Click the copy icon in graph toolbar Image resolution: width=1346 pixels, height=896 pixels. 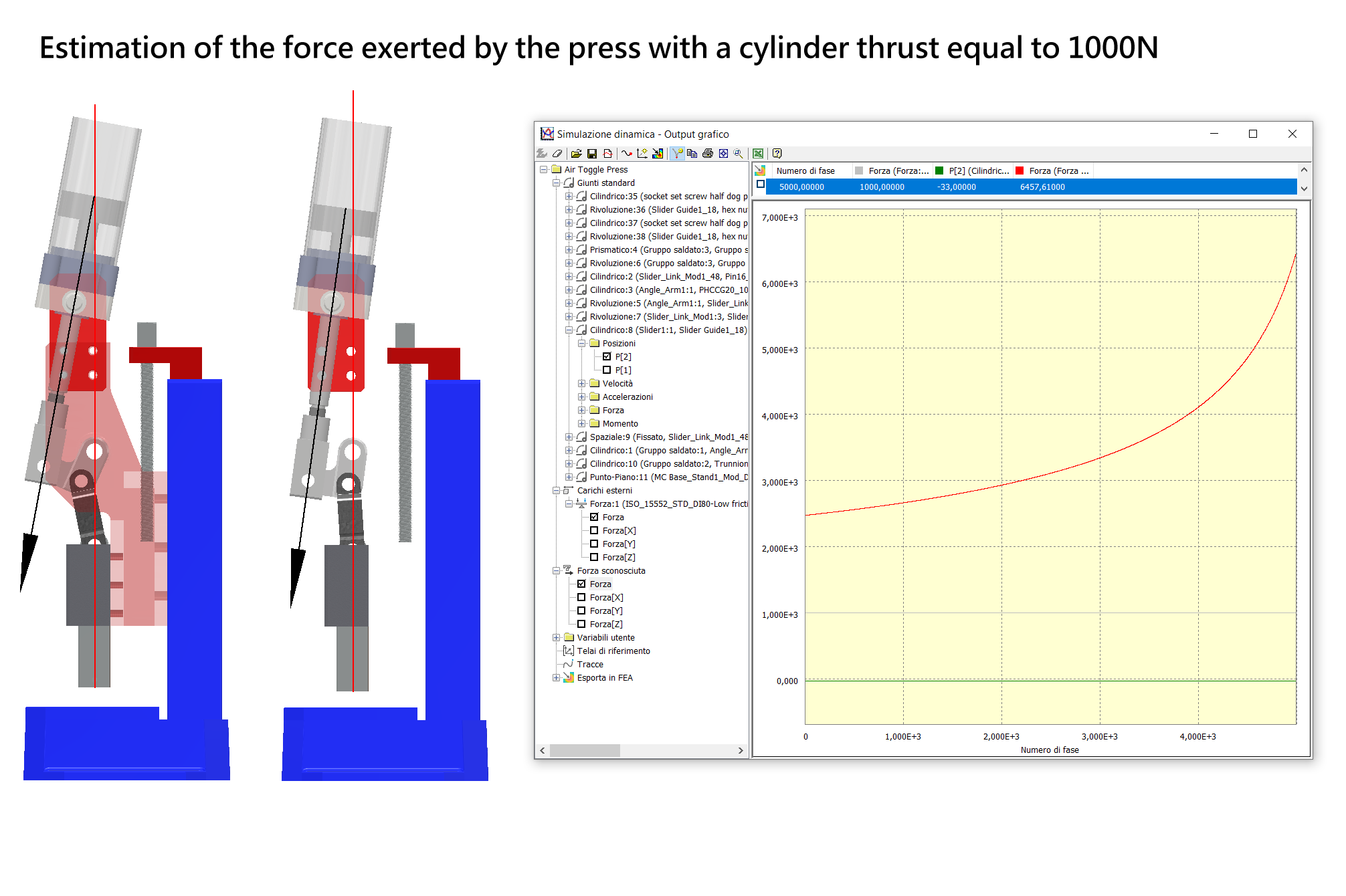[692, 153]
